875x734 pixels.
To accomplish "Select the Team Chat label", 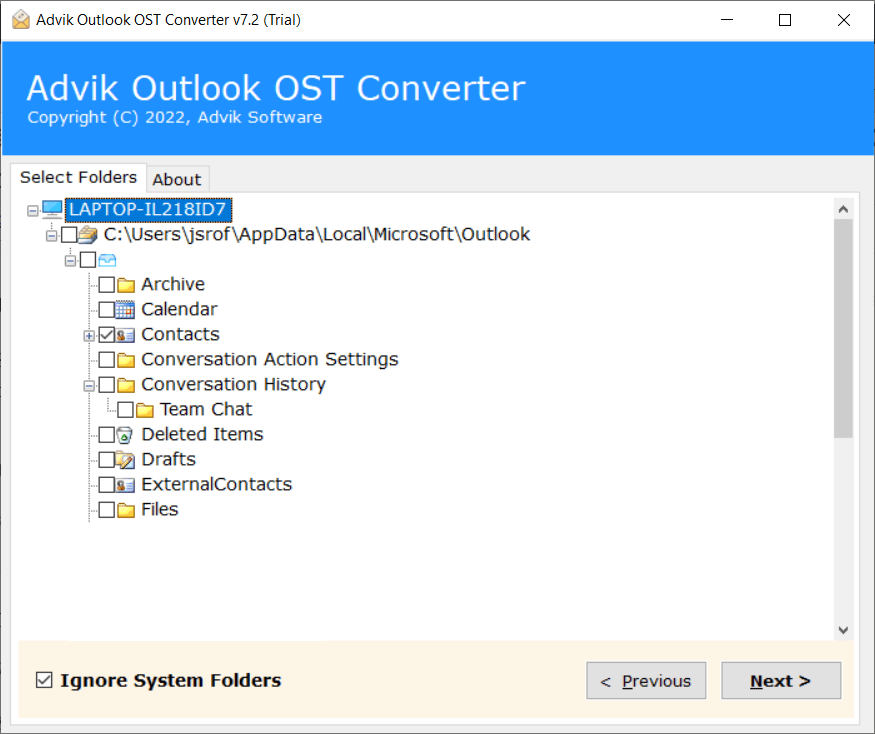I will [206, 410].
